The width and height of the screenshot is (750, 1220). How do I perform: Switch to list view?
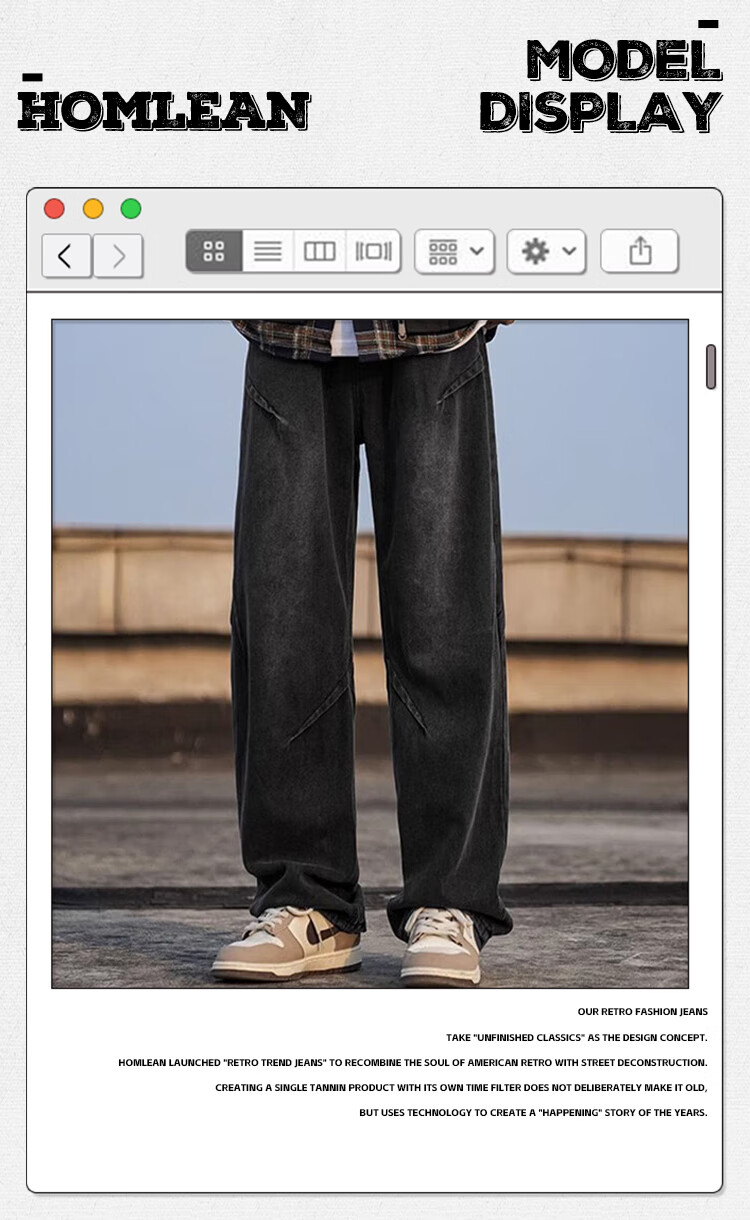[x=267, y=251]
